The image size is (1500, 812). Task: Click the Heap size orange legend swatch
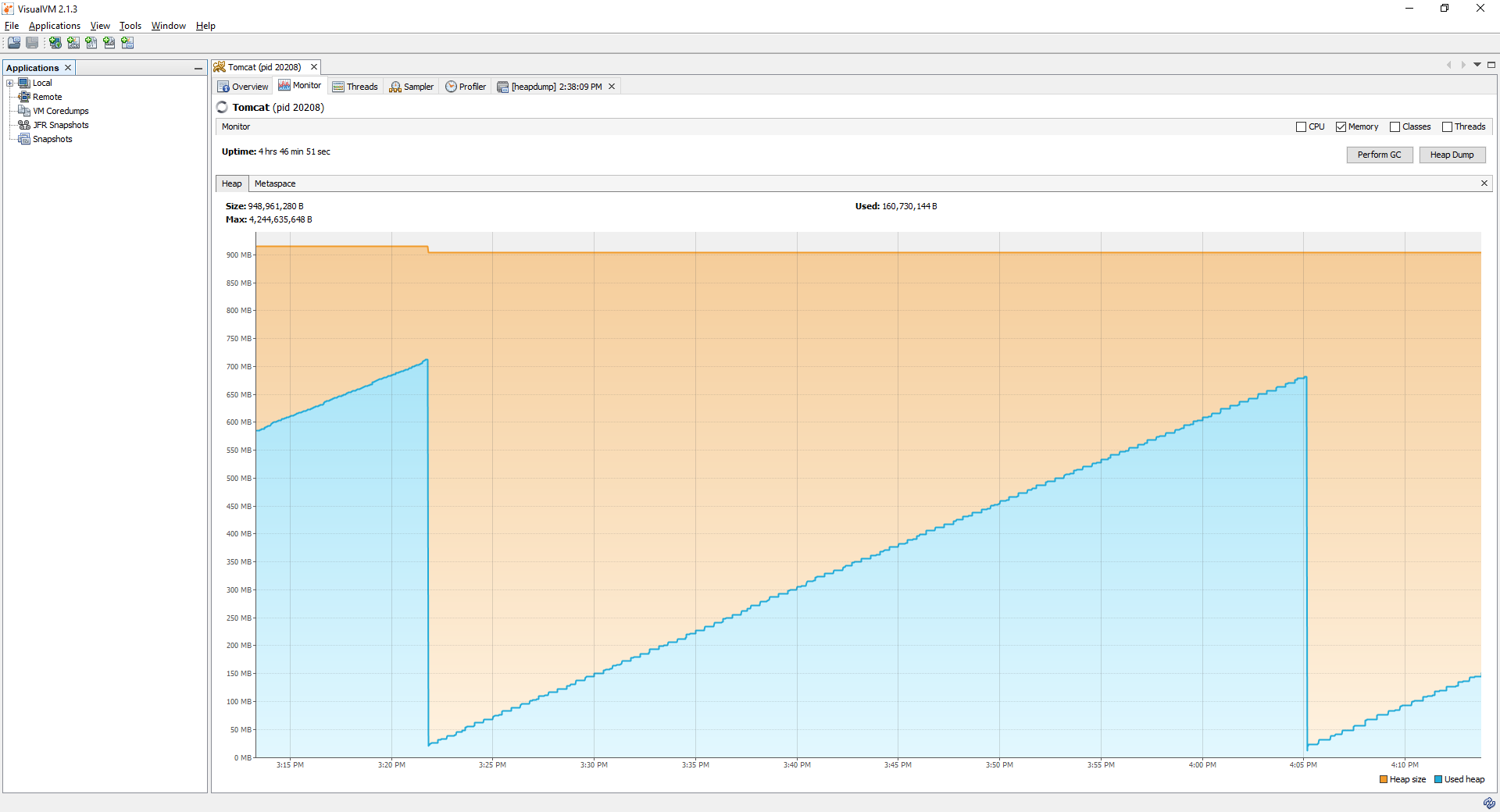(x=1384, y=779)
